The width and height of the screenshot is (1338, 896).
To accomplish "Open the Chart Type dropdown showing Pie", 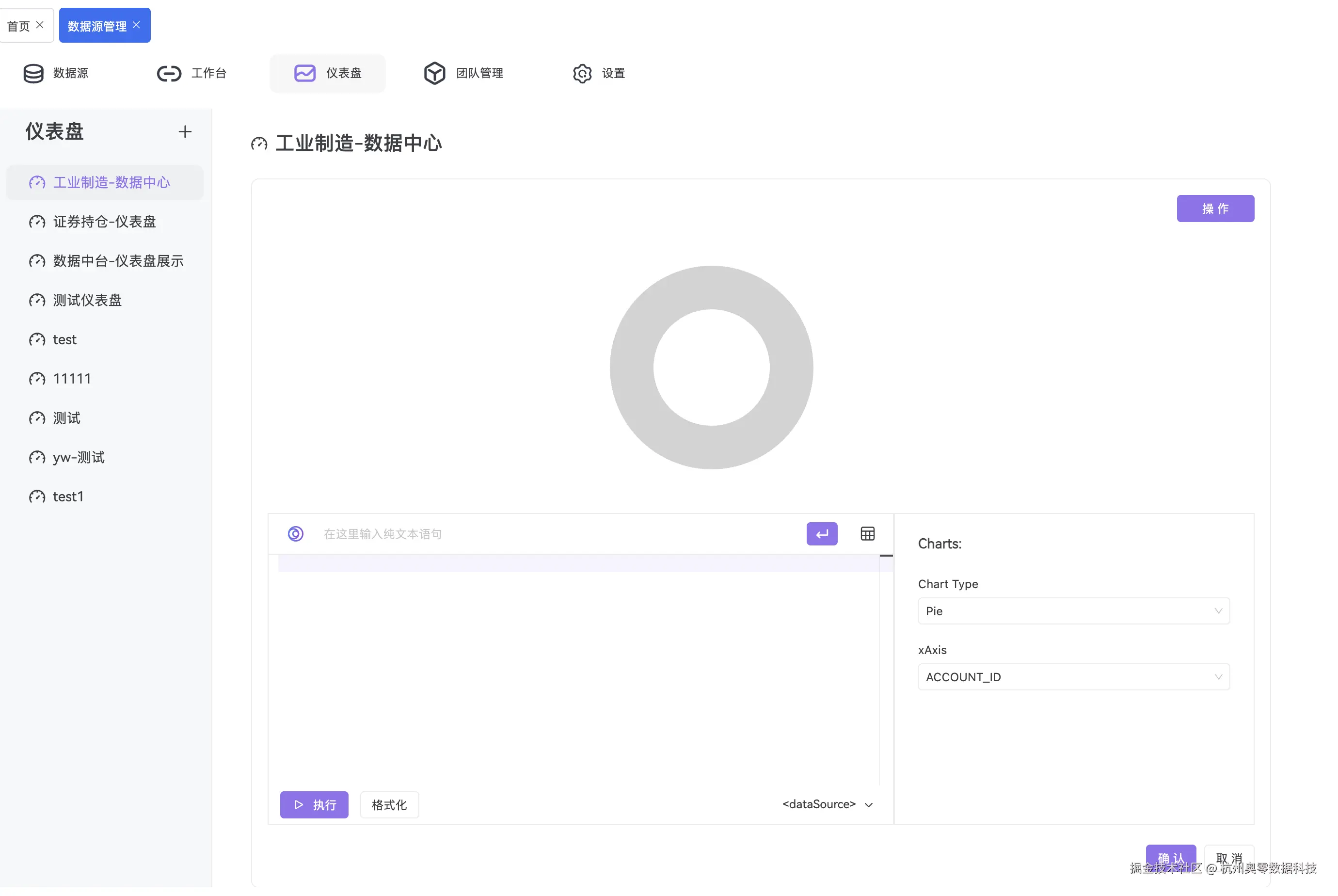I will pyautogui.click(x=1073, y=611).
